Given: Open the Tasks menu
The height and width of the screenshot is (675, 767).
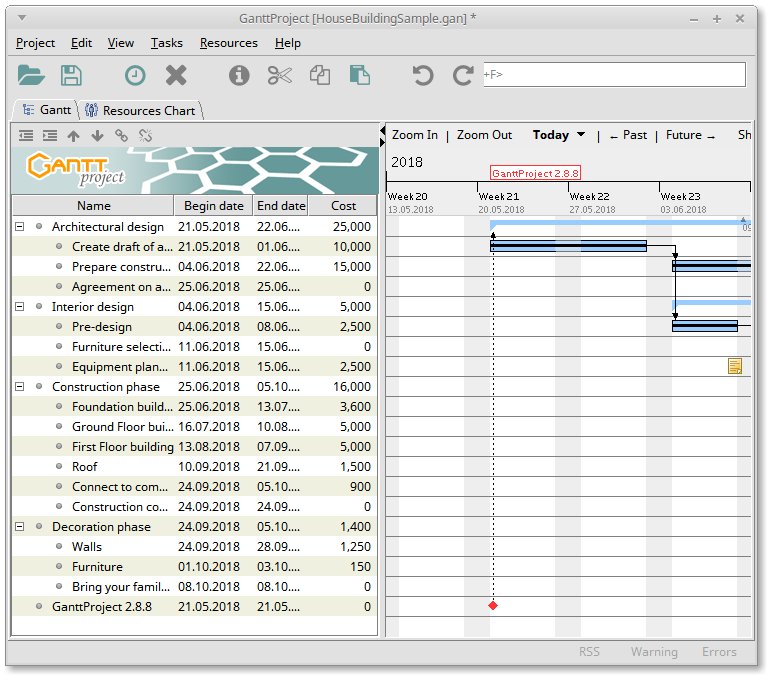Looking at the screenshot, I should tap(166, 43).
